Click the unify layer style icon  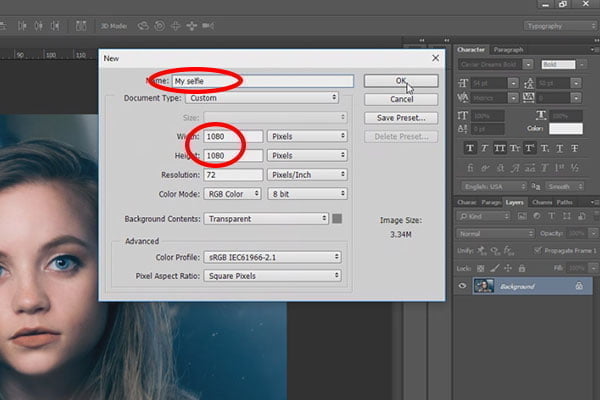tap(509, 251)
